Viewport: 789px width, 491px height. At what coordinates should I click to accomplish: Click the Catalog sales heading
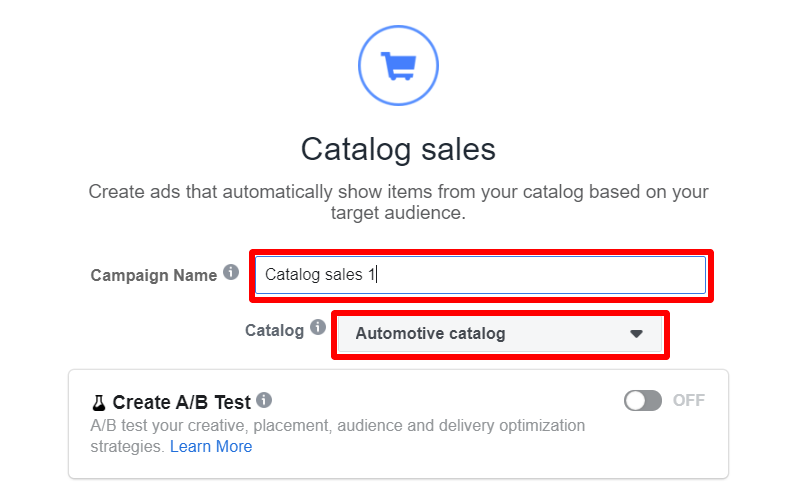coord(398,149)
